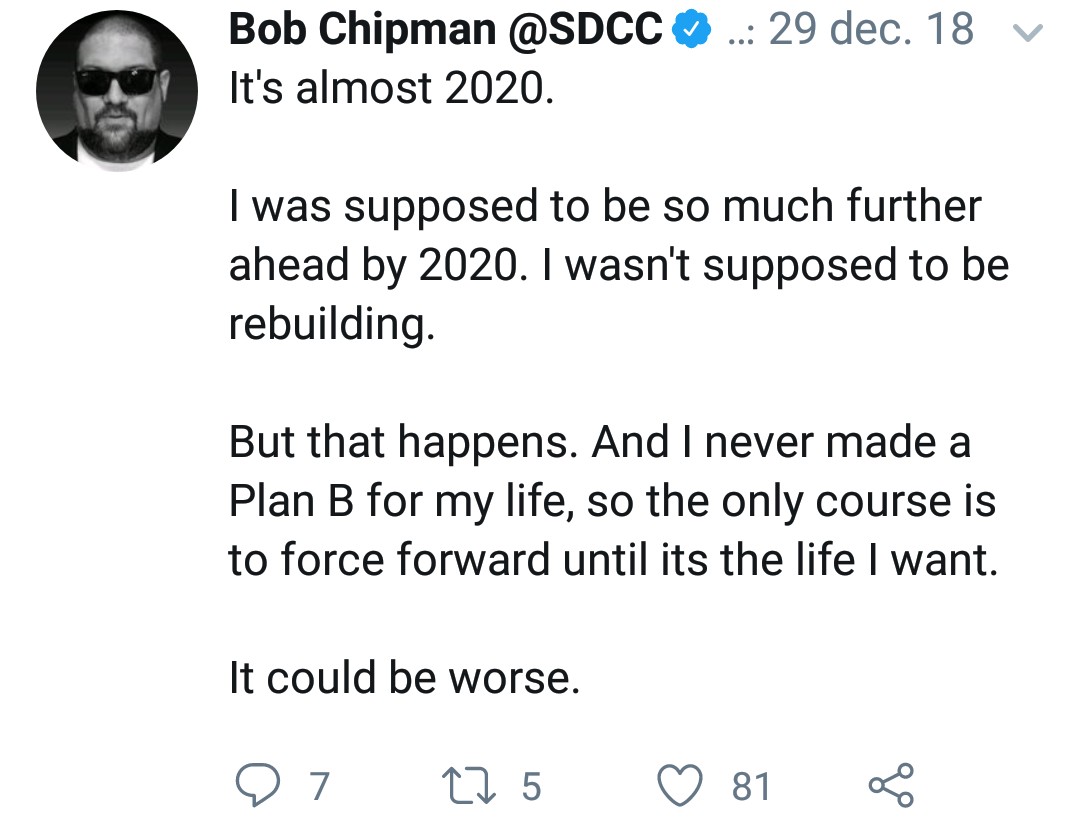Click the closing line "It could be worse."
Screen dimensions: 1080x820
pyautogui.click(x=404, y=677)
